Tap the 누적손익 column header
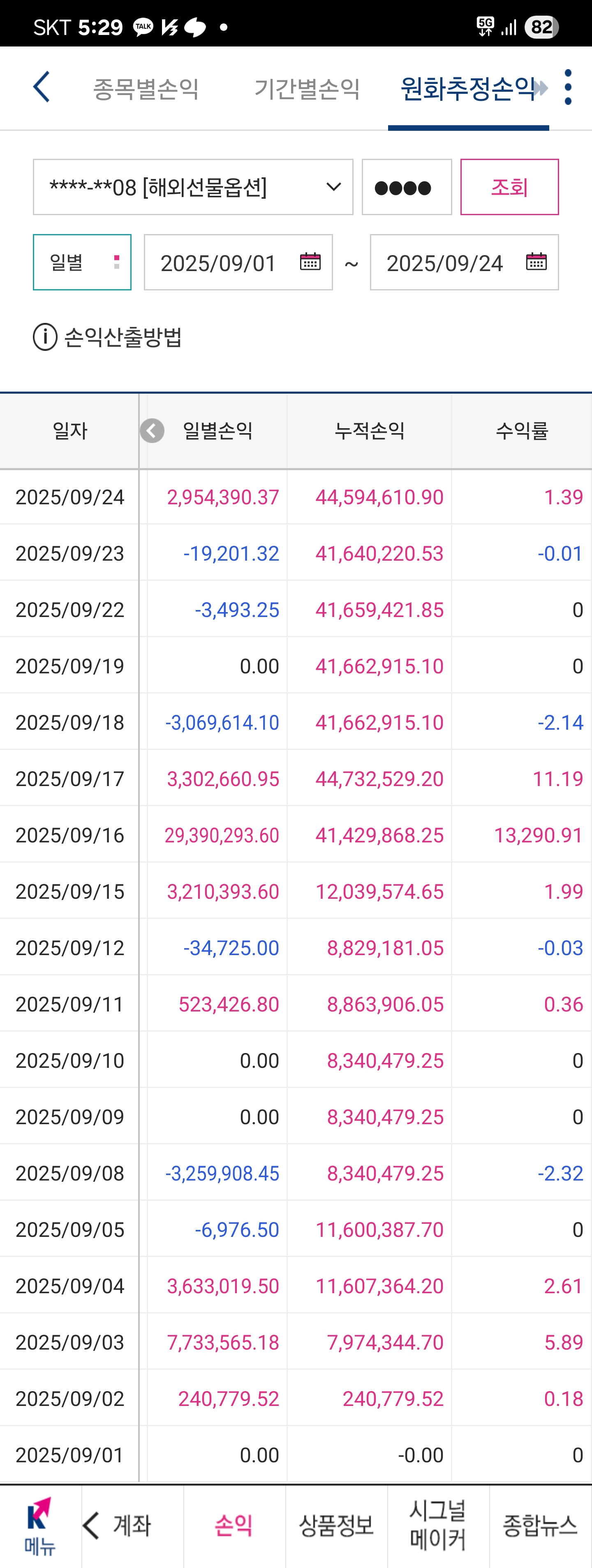This screenshot has width=592, height=1568. pos(369,431)
